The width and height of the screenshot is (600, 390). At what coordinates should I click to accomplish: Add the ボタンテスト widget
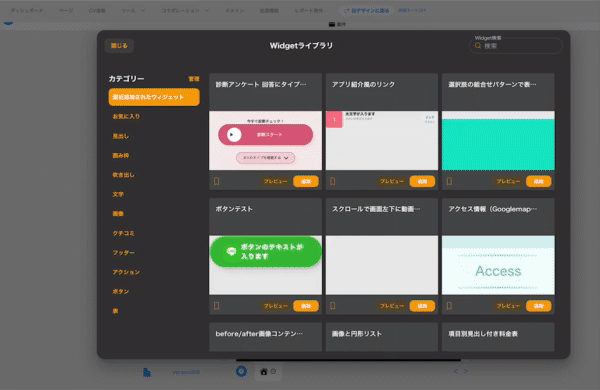coord(306,306)
